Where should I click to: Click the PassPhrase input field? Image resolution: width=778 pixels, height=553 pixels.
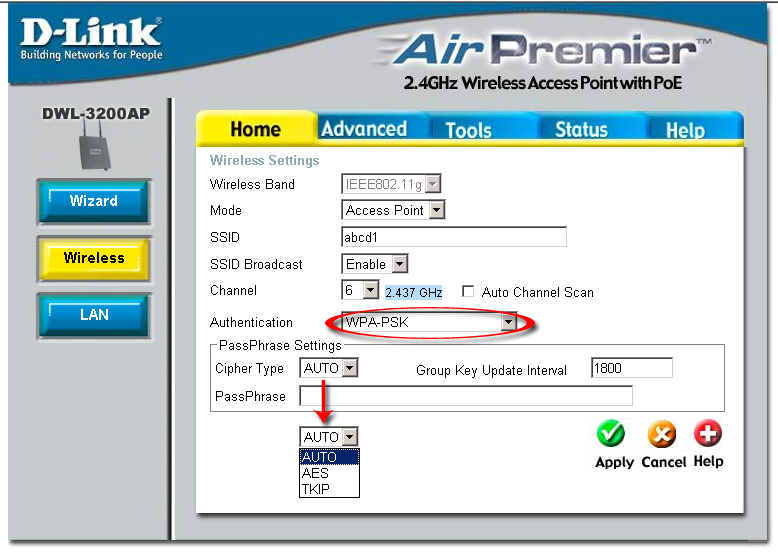pos(465,396)
